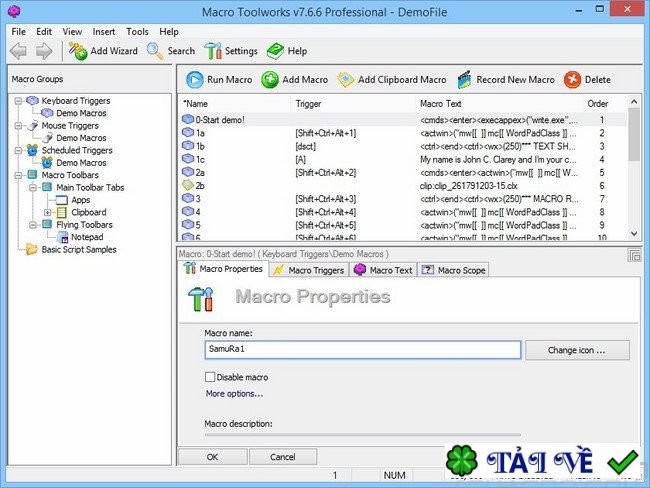
Task: Click the Change icon... button
Action: tap(577, 350)
